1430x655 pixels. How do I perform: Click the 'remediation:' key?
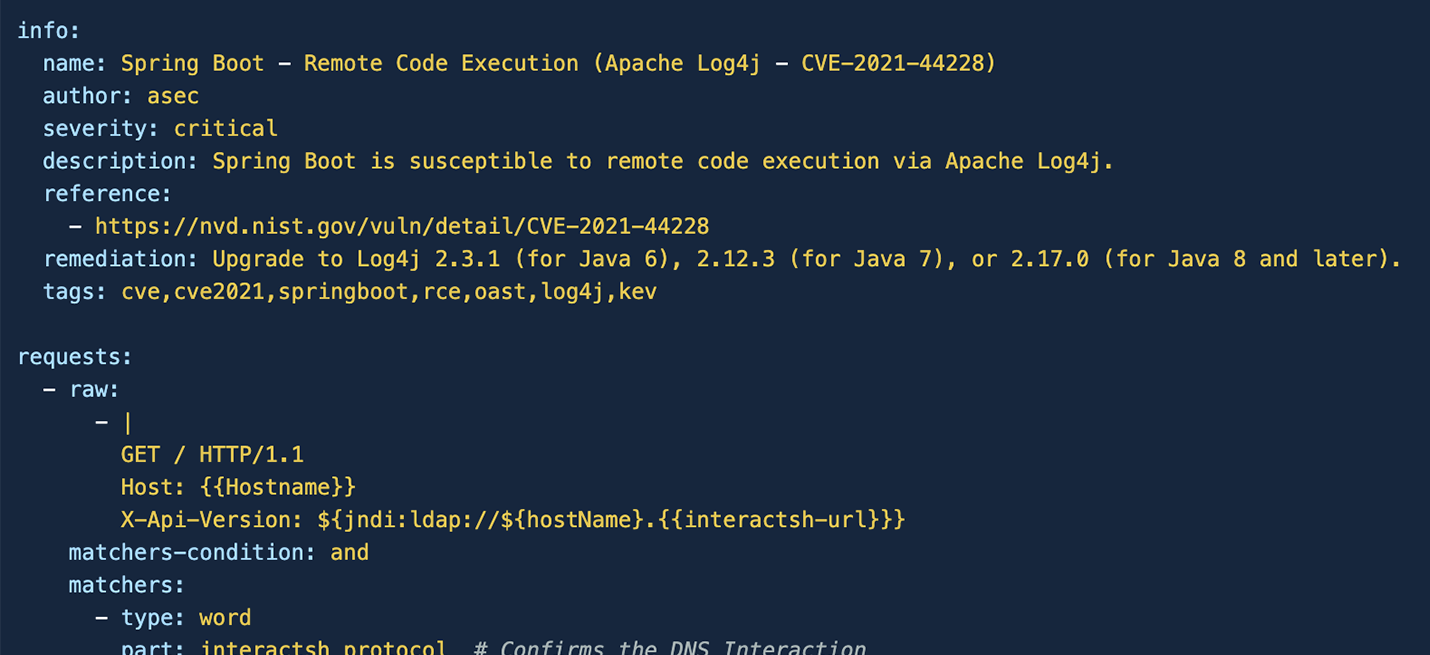(x=121, y=259)
